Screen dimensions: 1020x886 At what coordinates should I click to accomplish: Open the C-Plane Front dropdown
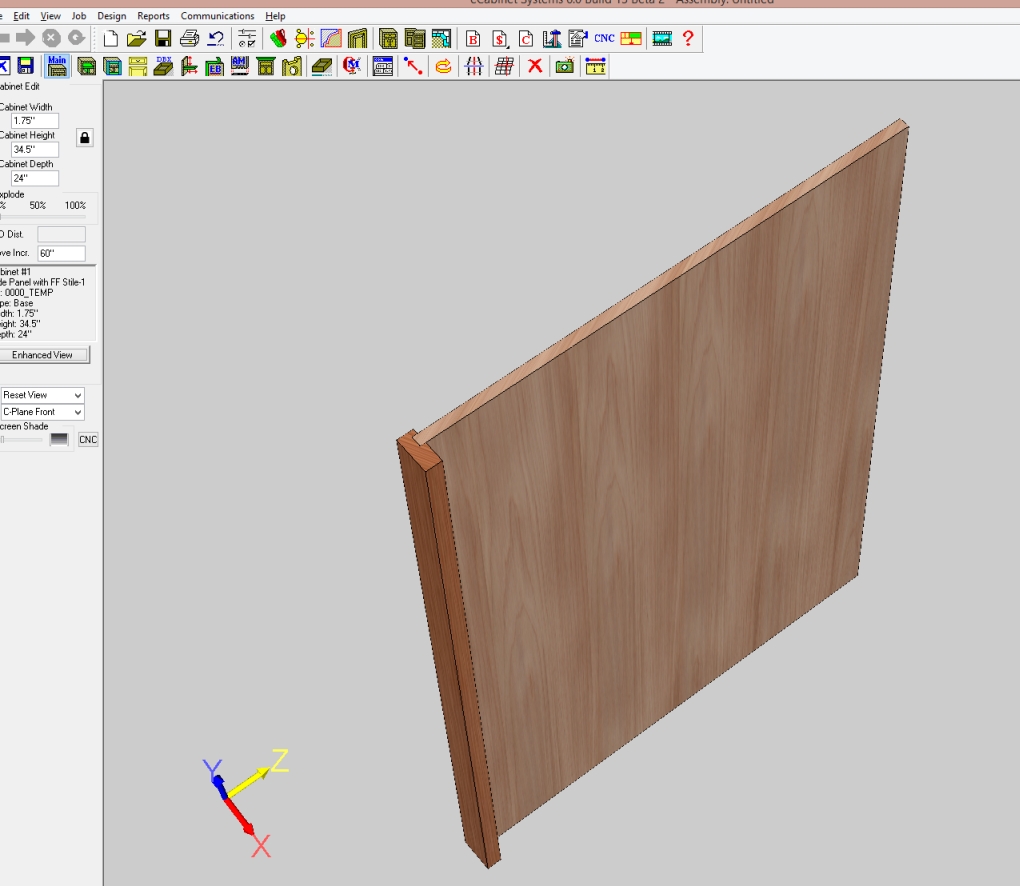(x=42, y=412)
